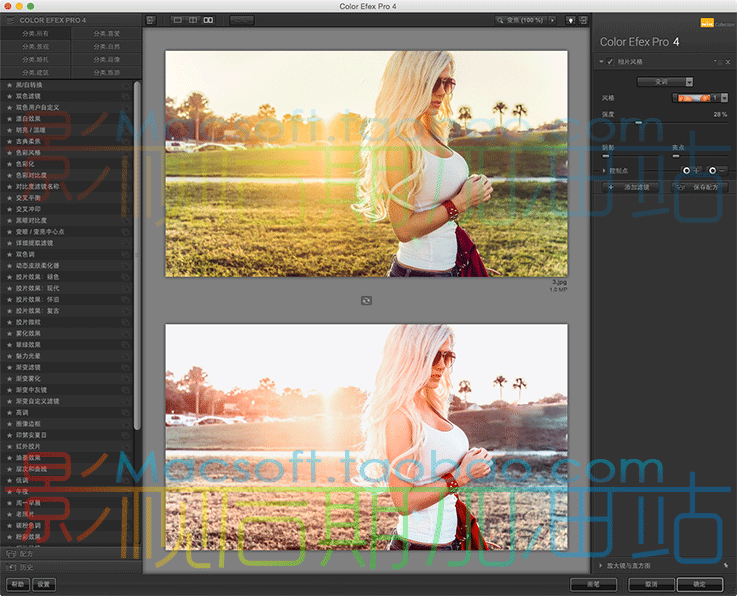Viewport: 737px width, 596px height.
Task: Click the 强度 strength slider handle
Action: tap(638, 123)
